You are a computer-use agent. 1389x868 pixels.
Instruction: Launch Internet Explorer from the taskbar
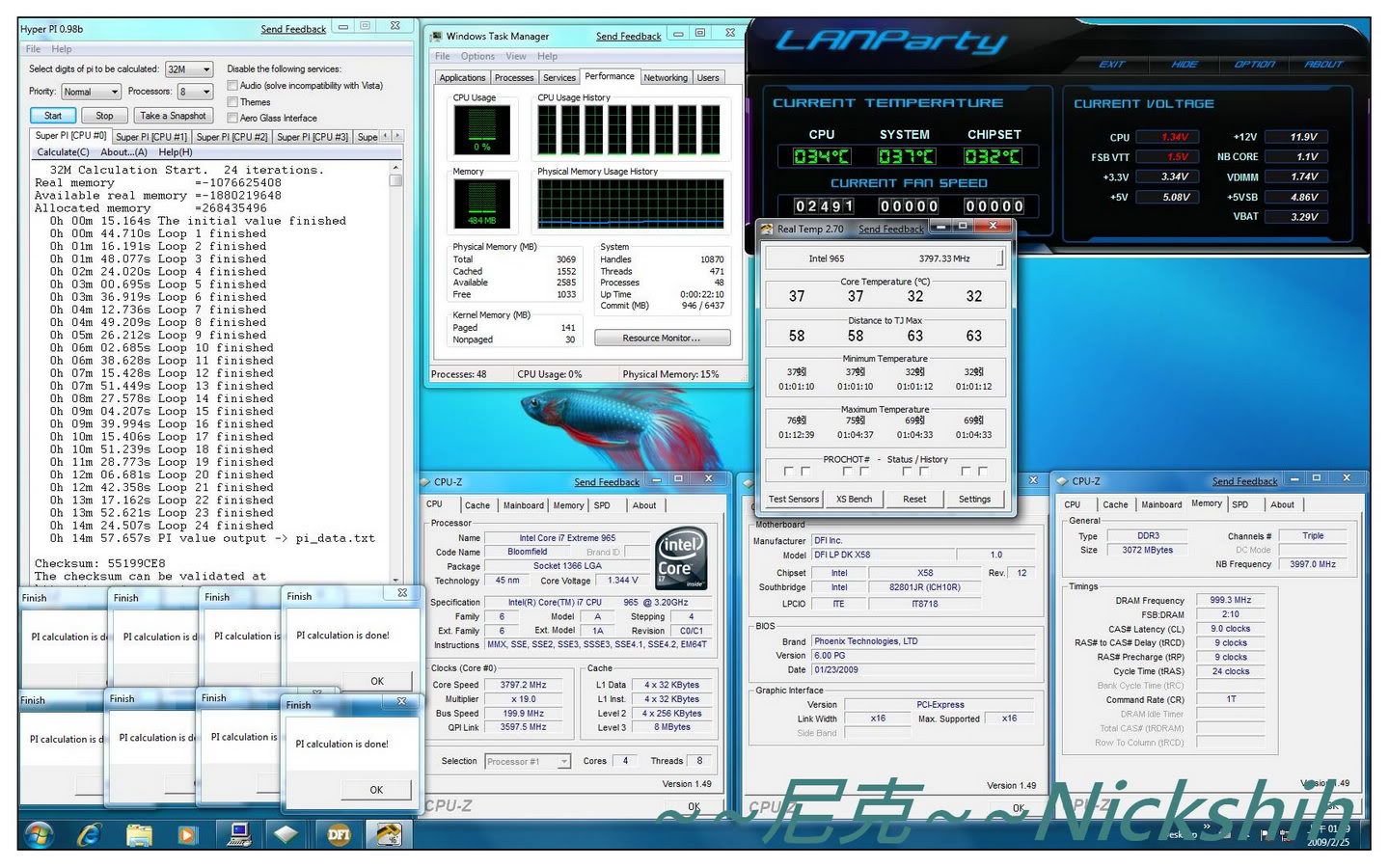pos(90,833)
